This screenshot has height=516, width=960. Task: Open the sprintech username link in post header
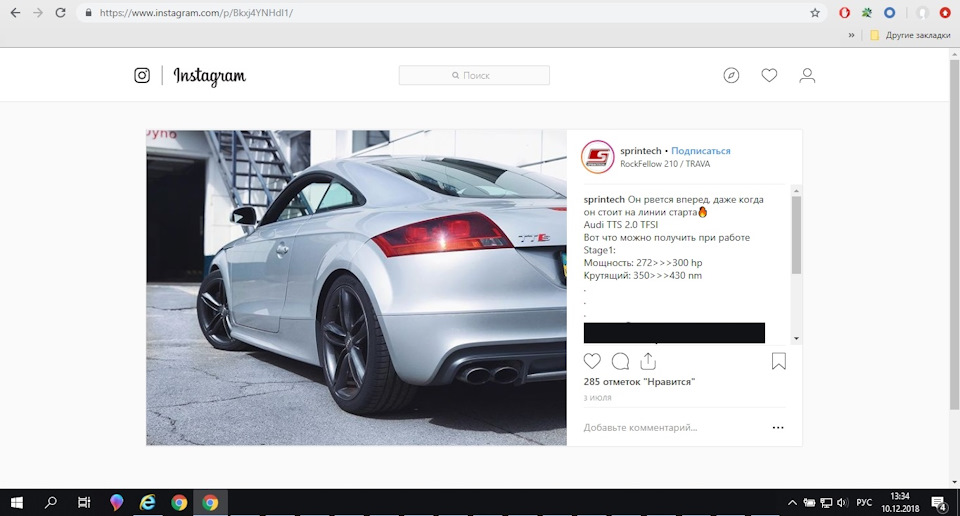[x=640, y=151]
